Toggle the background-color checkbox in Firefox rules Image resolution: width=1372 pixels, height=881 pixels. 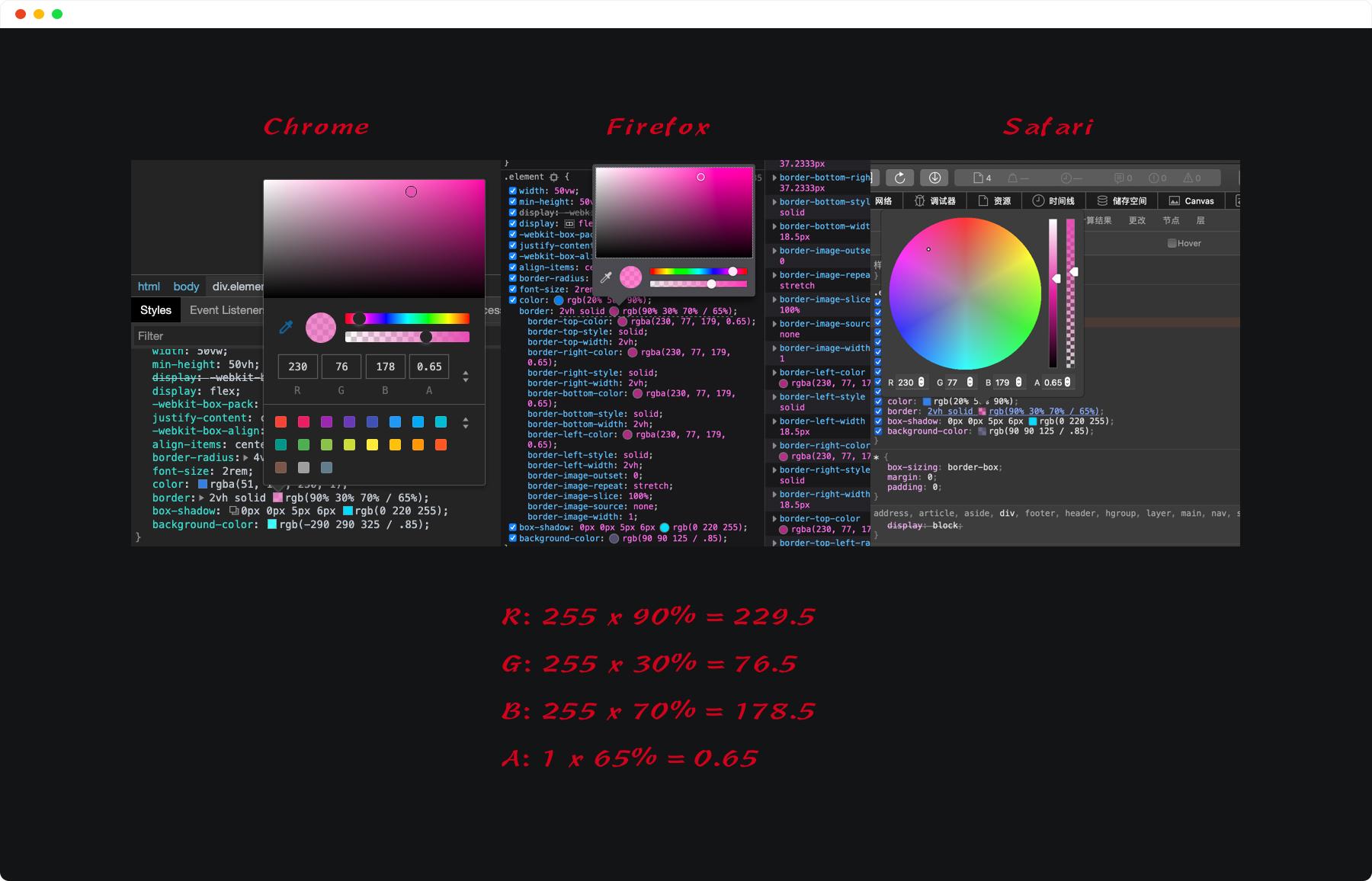pyautogui.click(x=513, y=538)
